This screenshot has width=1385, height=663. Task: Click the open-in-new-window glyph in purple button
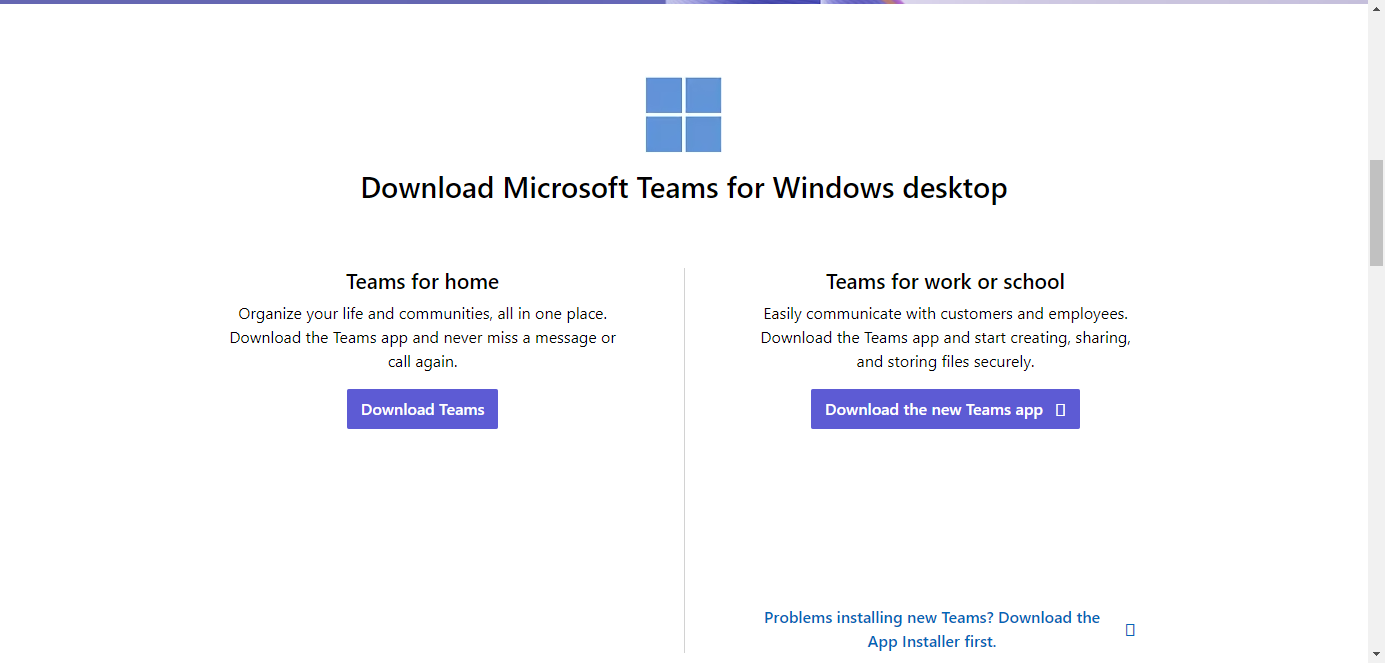1062,409
